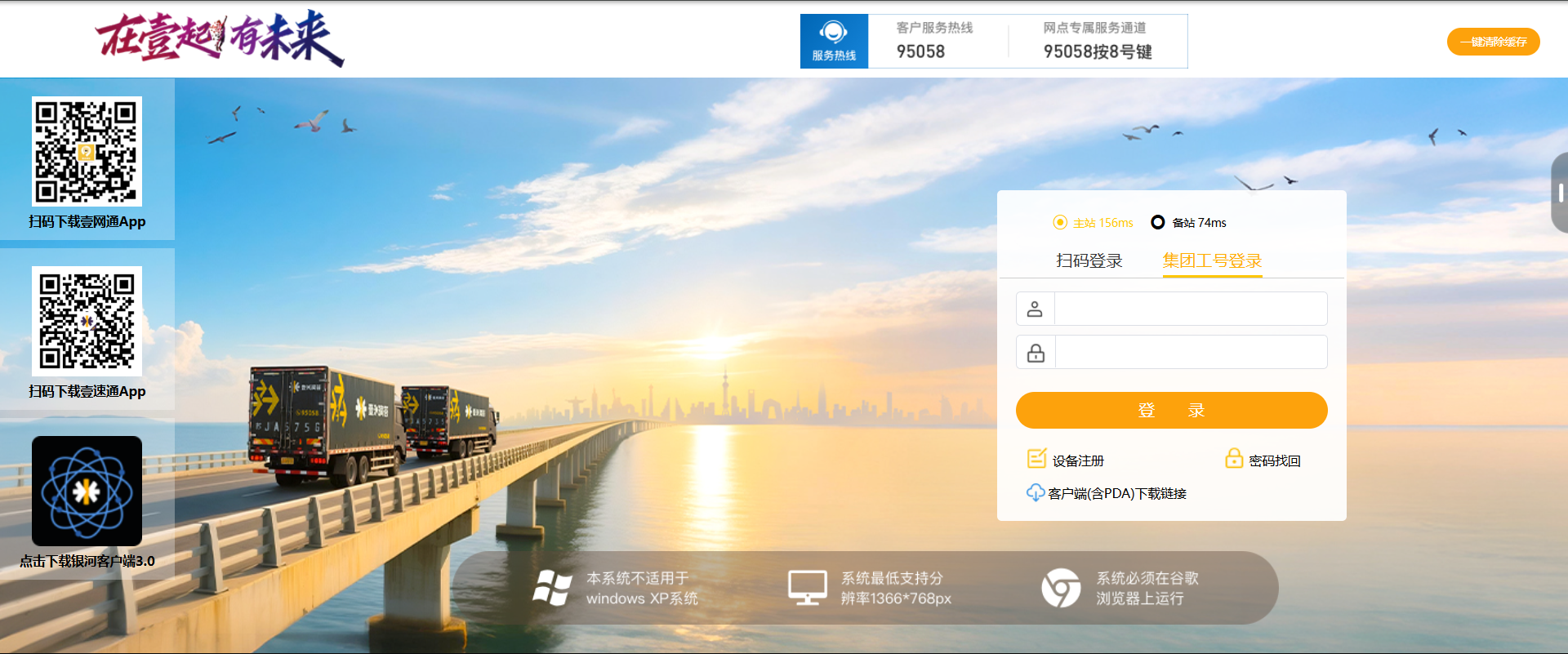The width and height of the screenshot is (1568, 654).
Task: Click the orange 登录 button
Action: click(x=1171, y=410)
